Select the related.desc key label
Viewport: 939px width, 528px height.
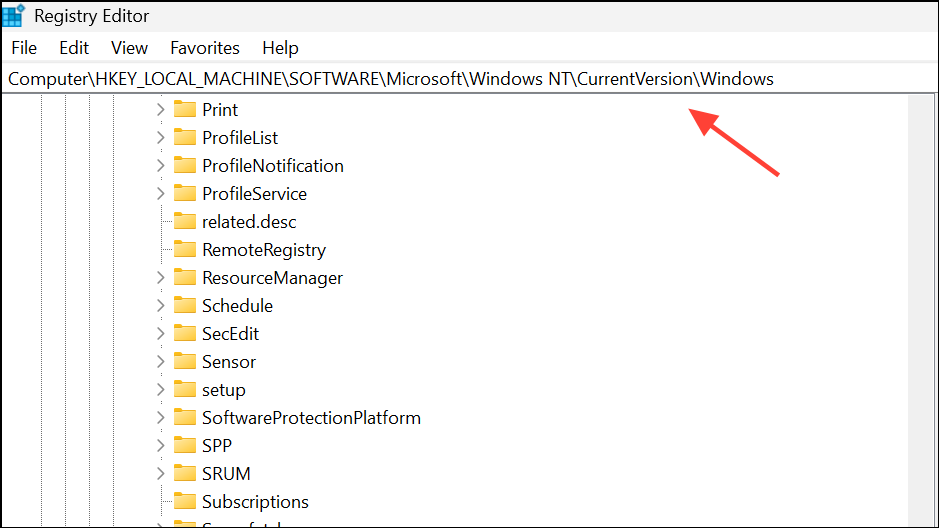point(249,222)
